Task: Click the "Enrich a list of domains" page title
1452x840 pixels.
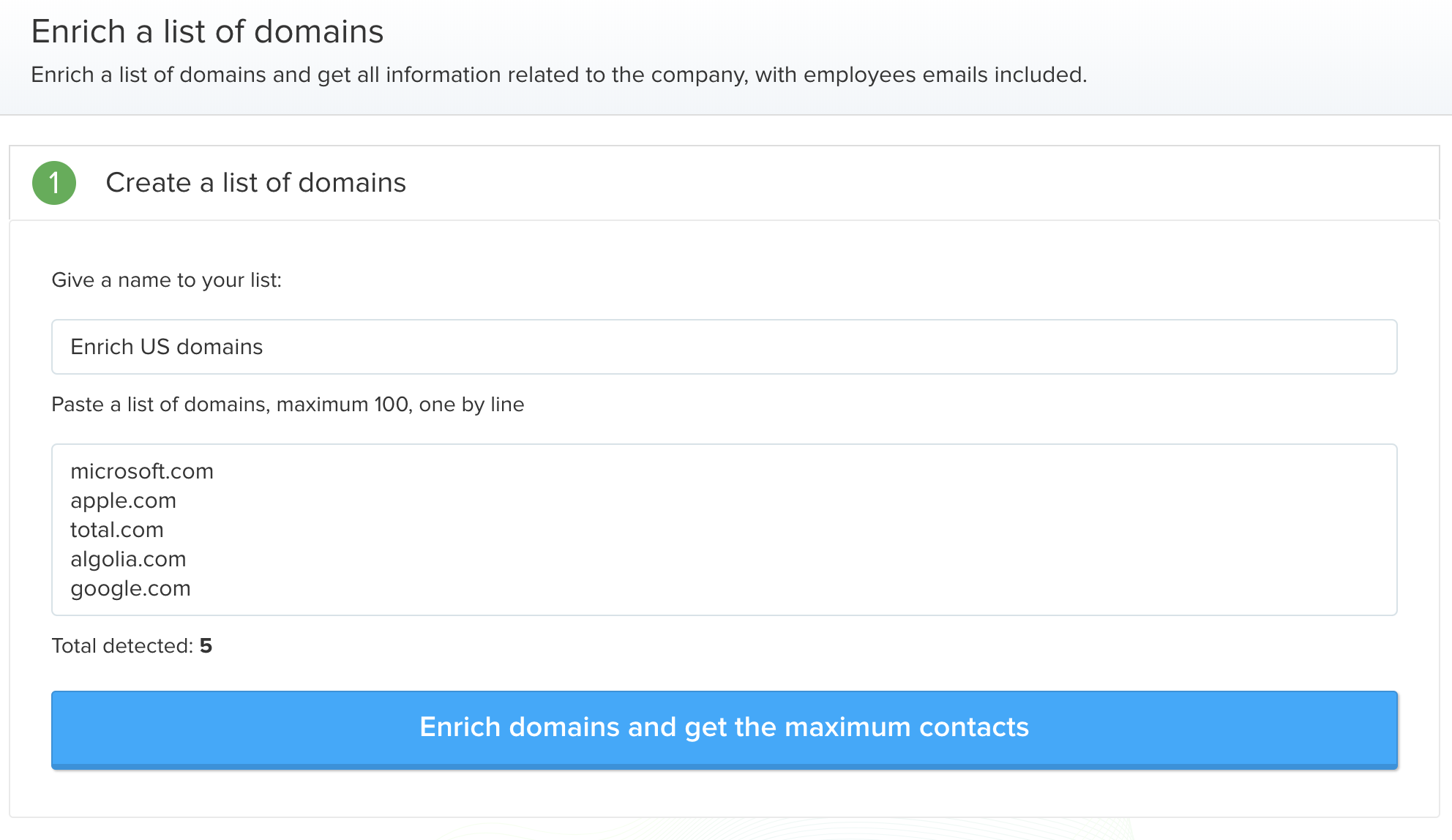Action: 207,31
